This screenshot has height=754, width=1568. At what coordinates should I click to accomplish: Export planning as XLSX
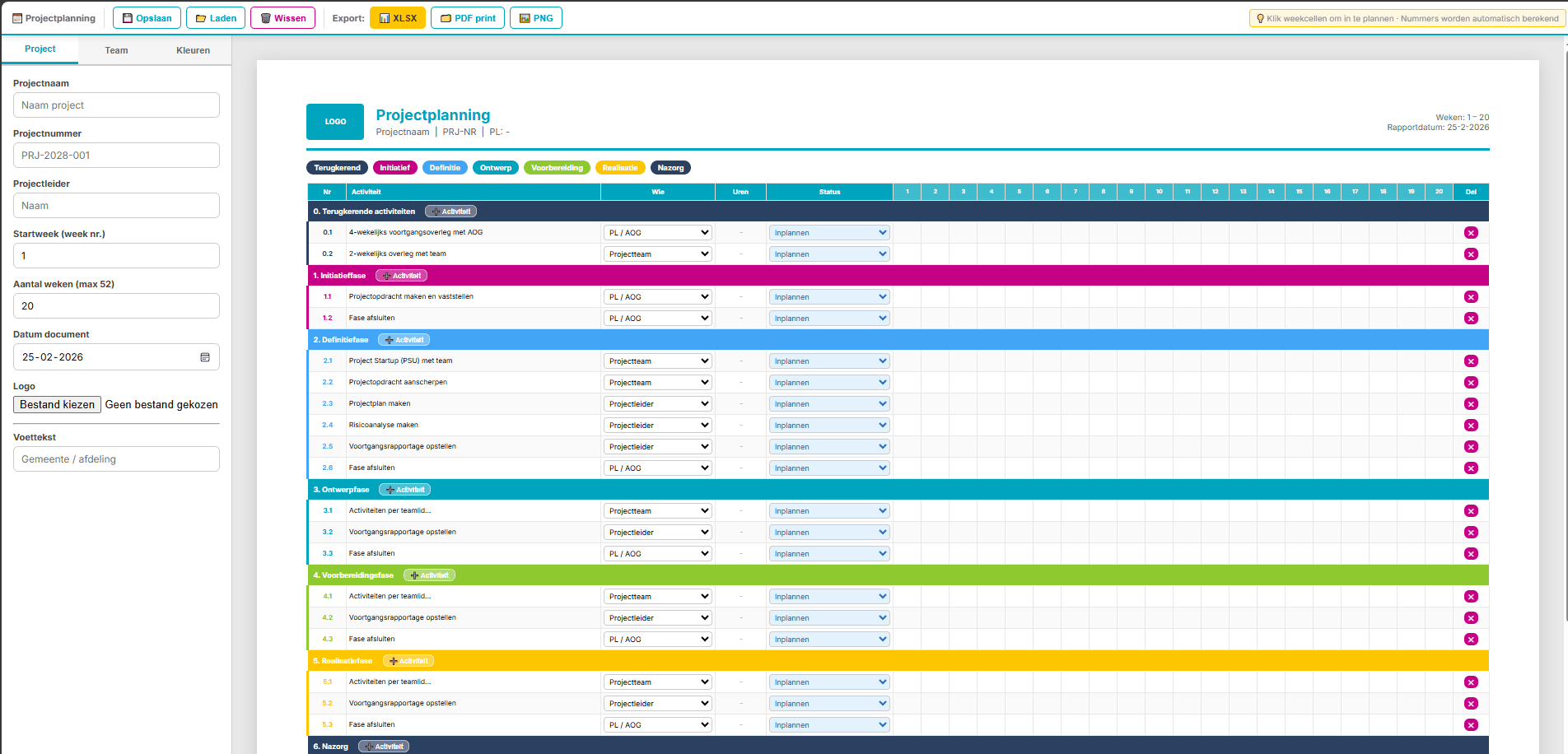pyautogui.click(x=398, y=18)
